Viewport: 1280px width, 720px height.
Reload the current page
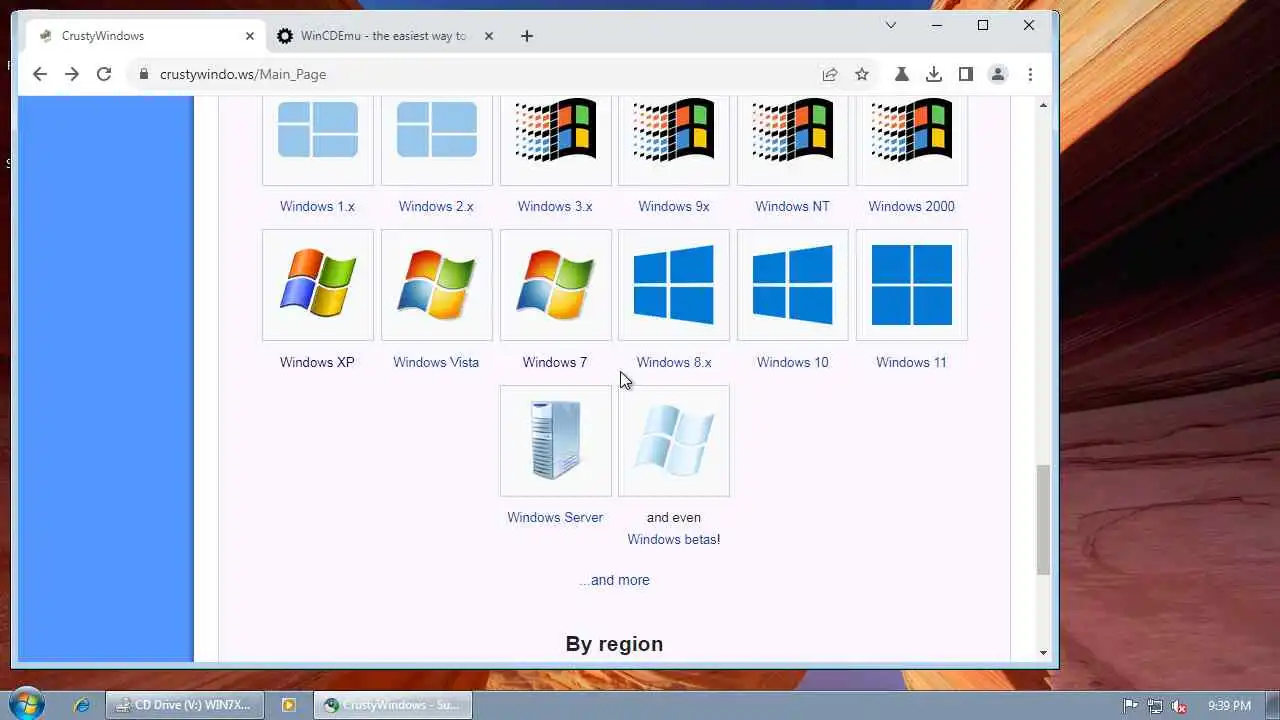tap(104, 74)
